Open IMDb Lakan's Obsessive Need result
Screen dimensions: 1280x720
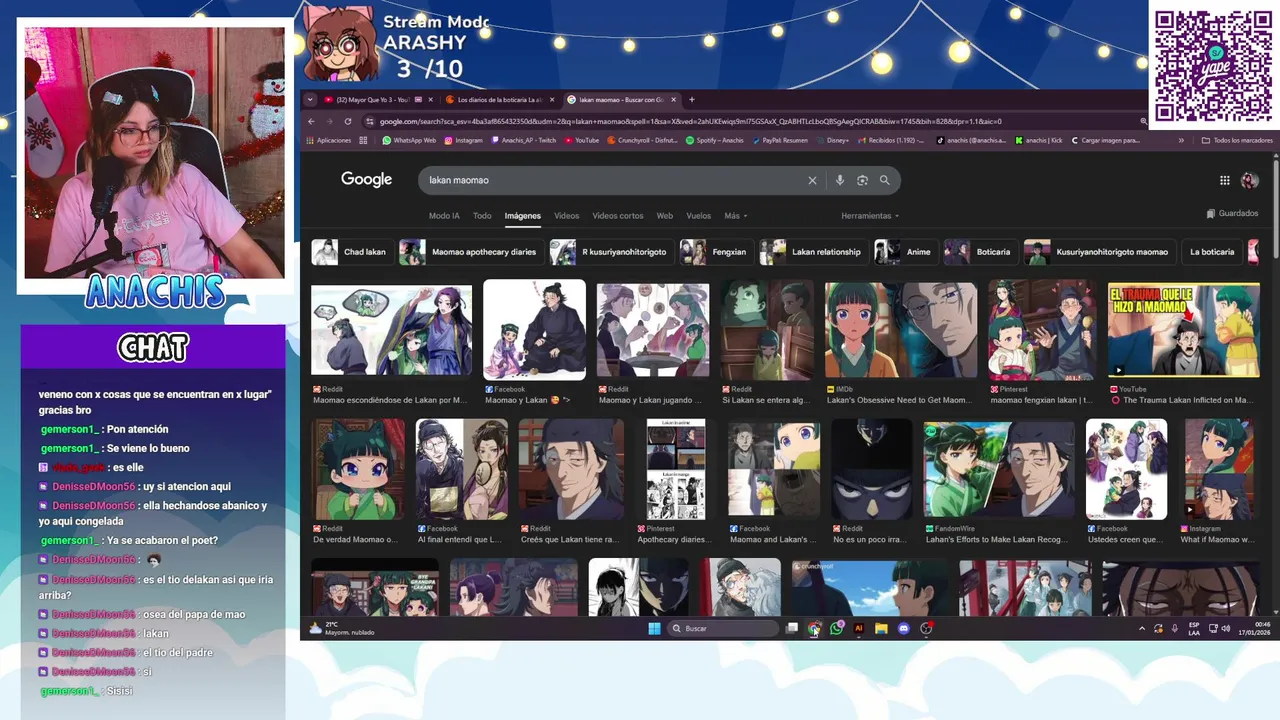click(900, 330)
